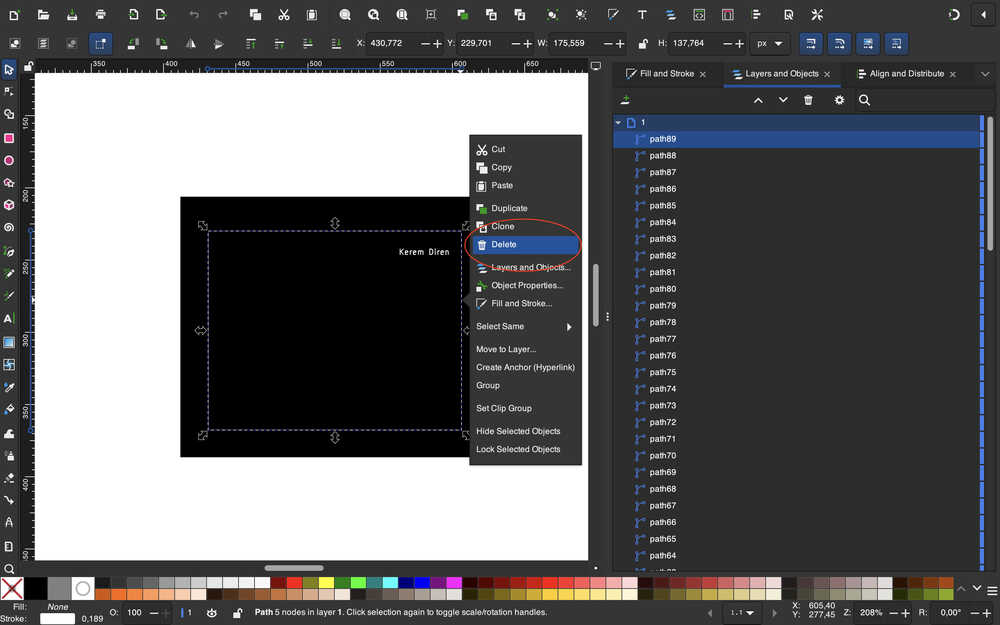Select the Ellipse tool in the toolbox
1000x625 pixels.
coord(9,161)
